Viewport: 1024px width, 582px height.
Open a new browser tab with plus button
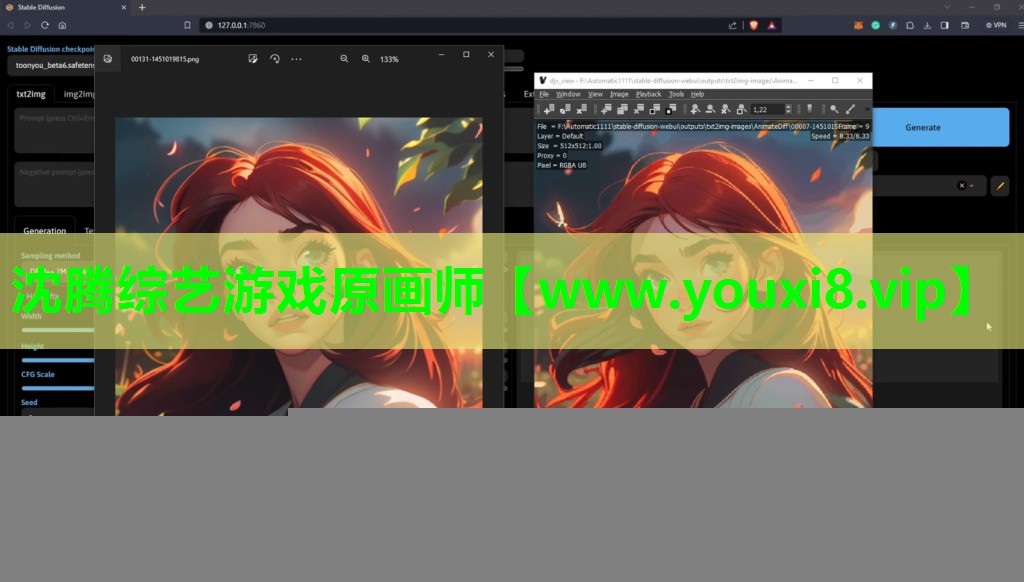click(x=142, y=8)
